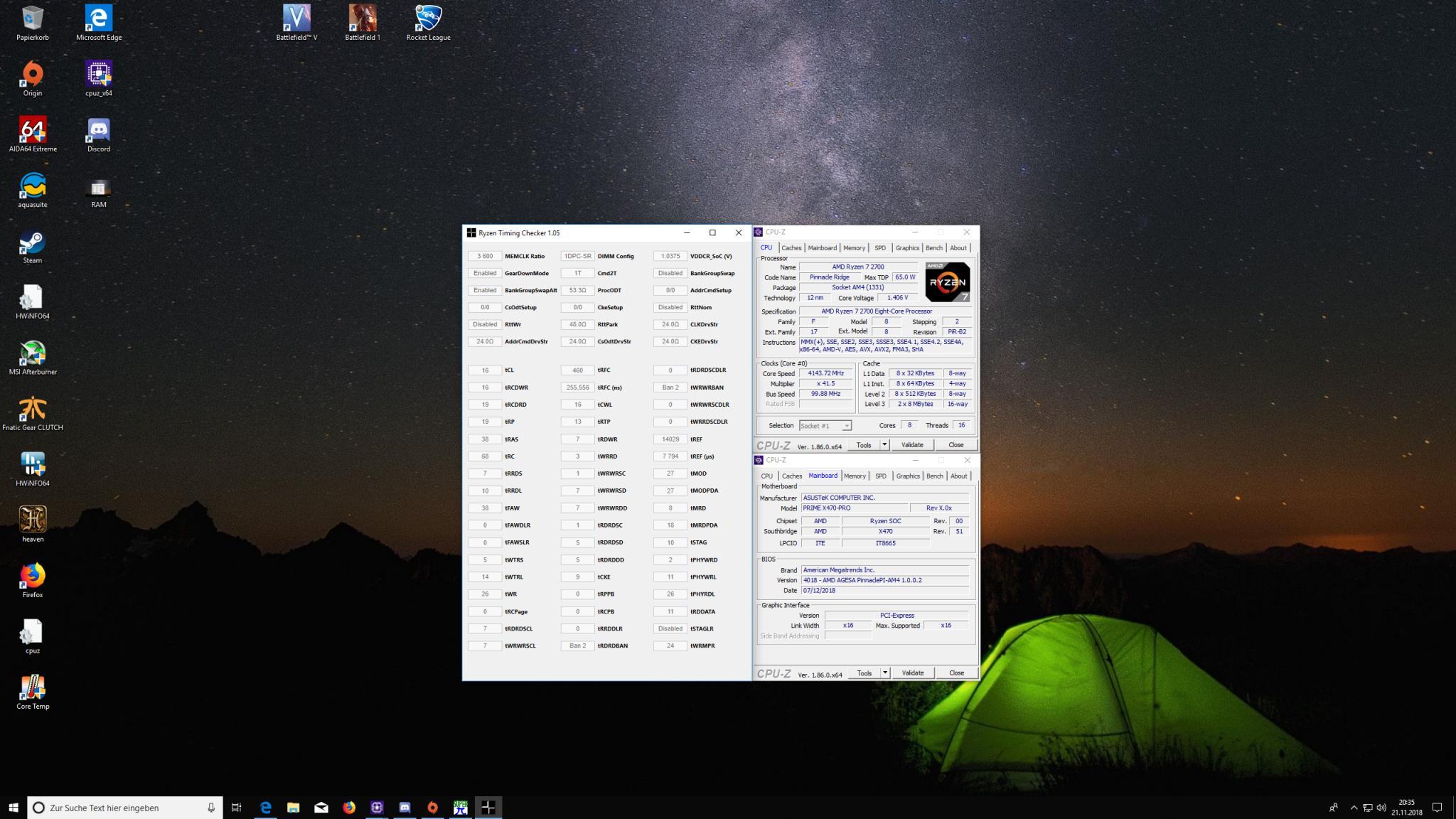Launch AIDA64 Extreme shortcut
The image size is (1456, 819).
(x=33, y=134)
